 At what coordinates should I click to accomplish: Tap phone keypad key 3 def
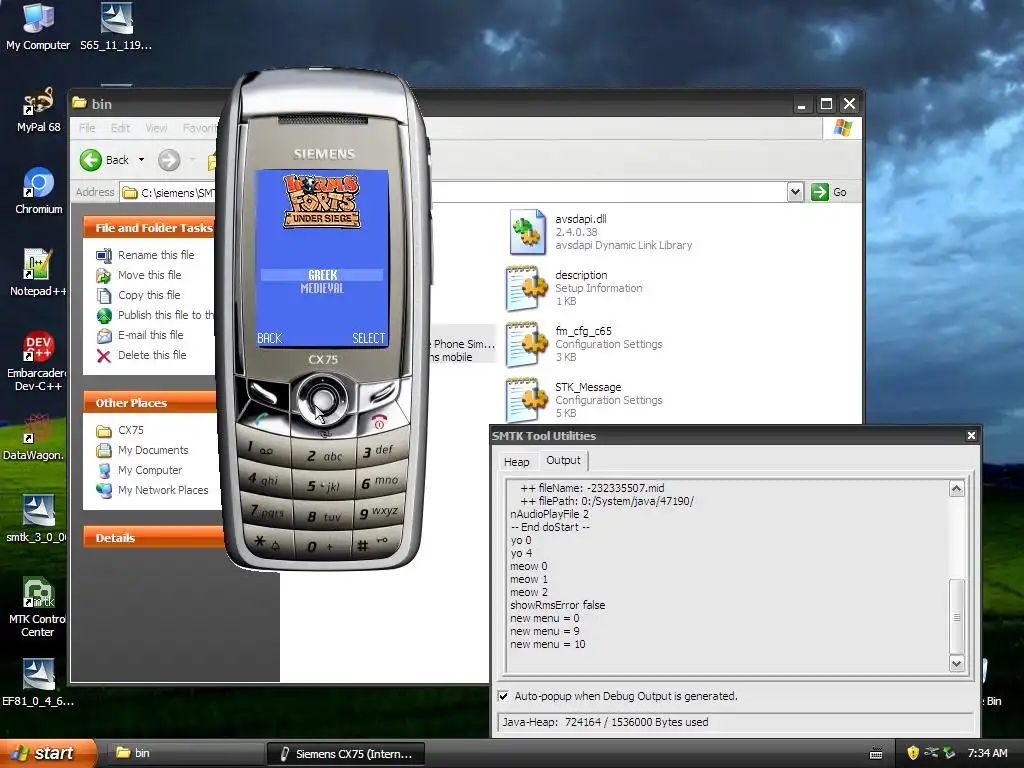click(381, 451)
